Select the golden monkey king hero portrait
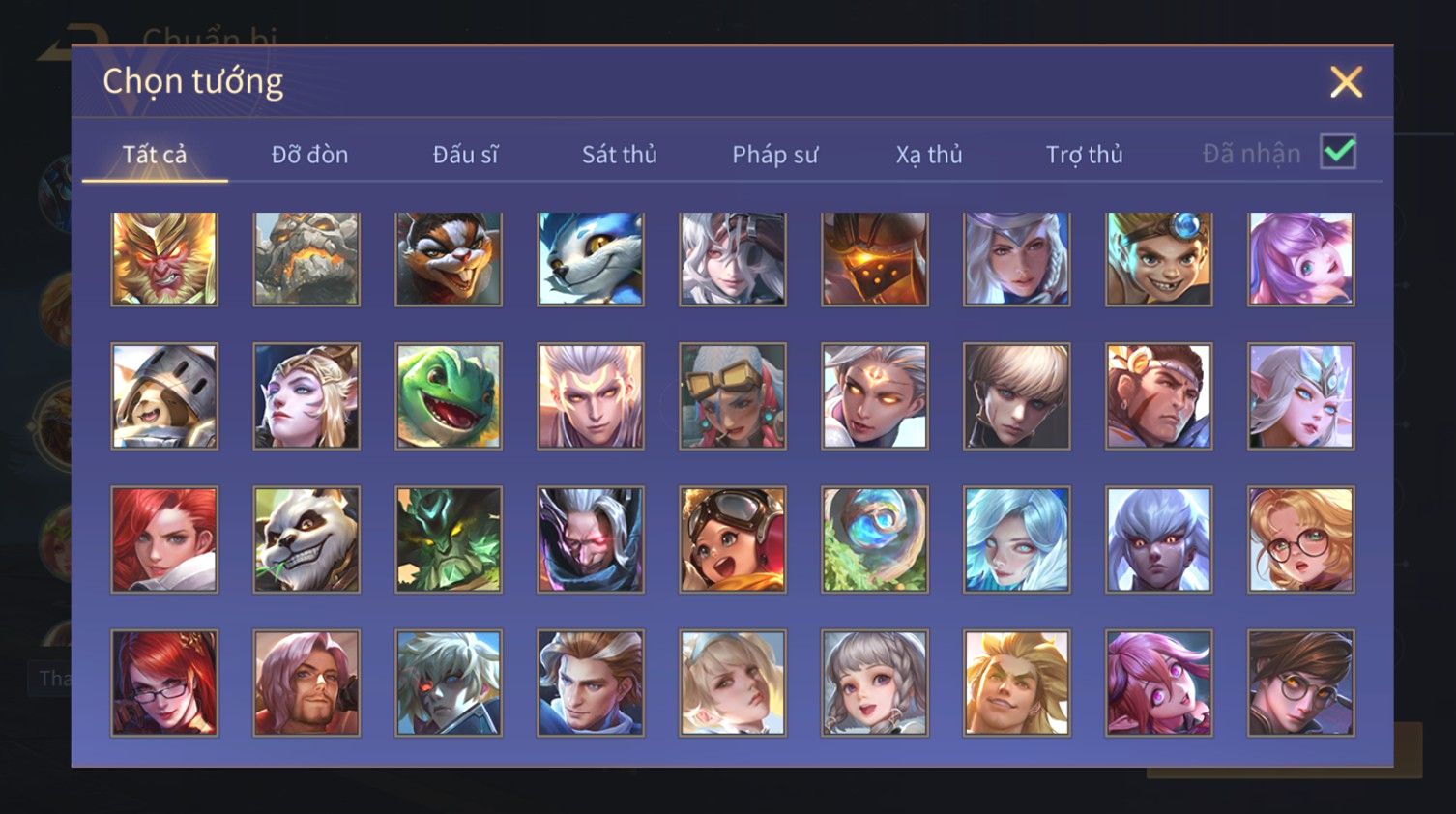 [x=164, y=259]
